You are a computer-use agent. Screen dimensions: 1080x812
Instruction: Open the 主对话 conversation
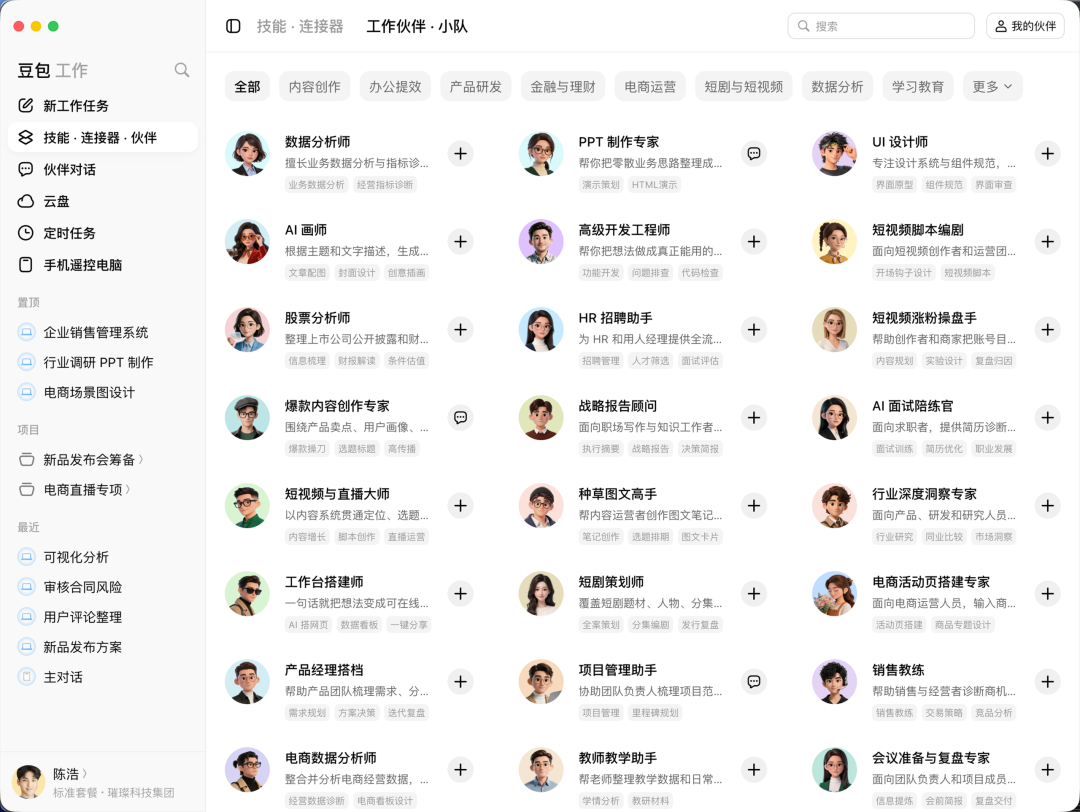tap(103, 677)
